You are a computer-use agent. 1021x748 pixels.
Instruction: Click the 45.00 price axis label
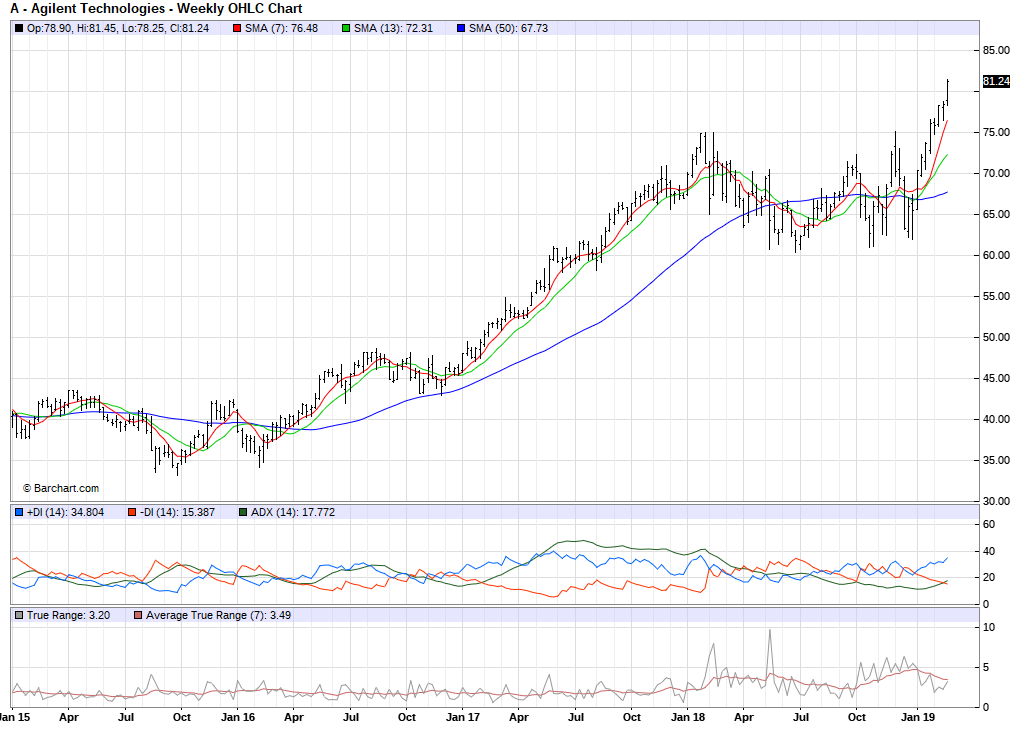coord(996,378)
